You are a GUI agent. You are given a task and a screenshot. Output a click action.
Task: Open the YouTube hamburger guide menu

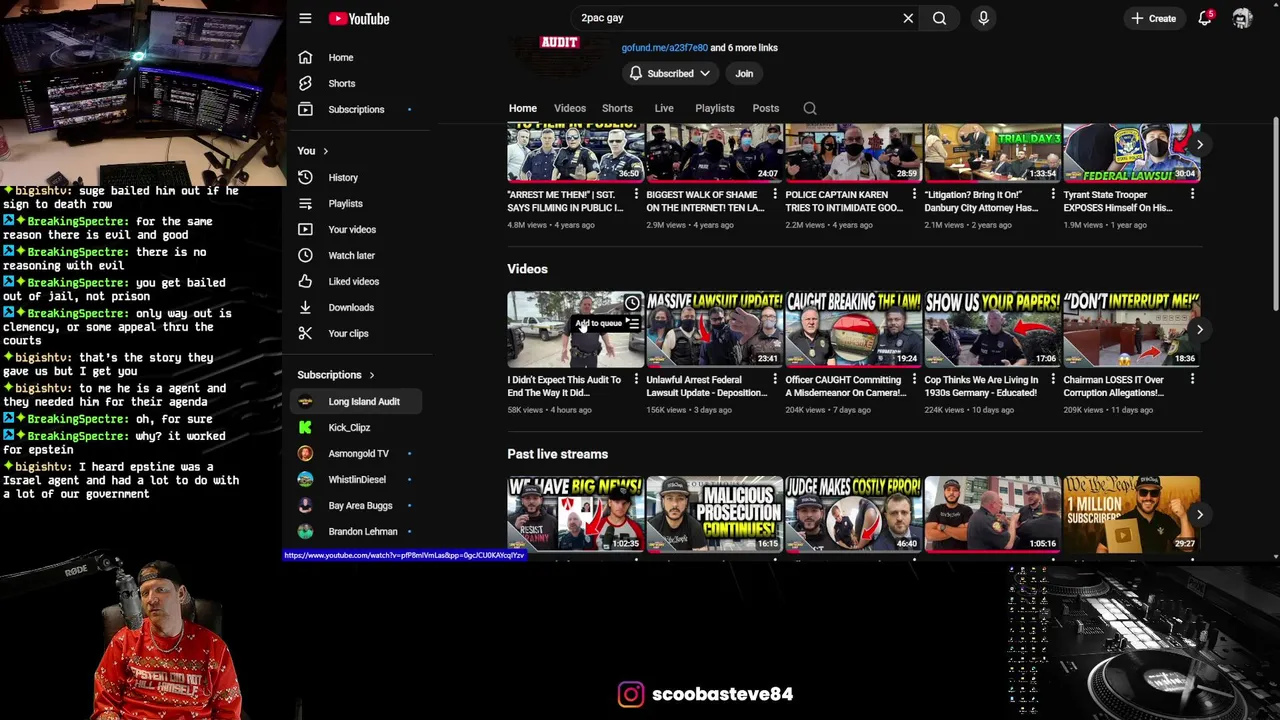click(305, 18)
